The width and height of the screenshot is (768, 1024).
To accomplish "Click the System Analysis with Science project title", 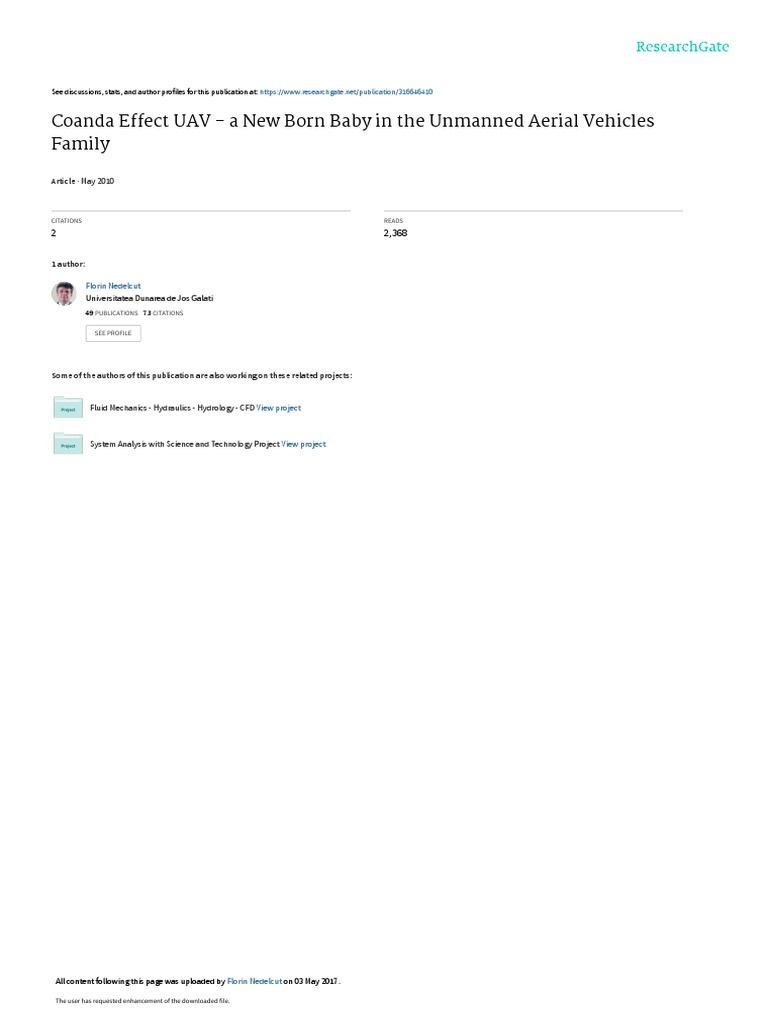I will [x=185, y=444].
